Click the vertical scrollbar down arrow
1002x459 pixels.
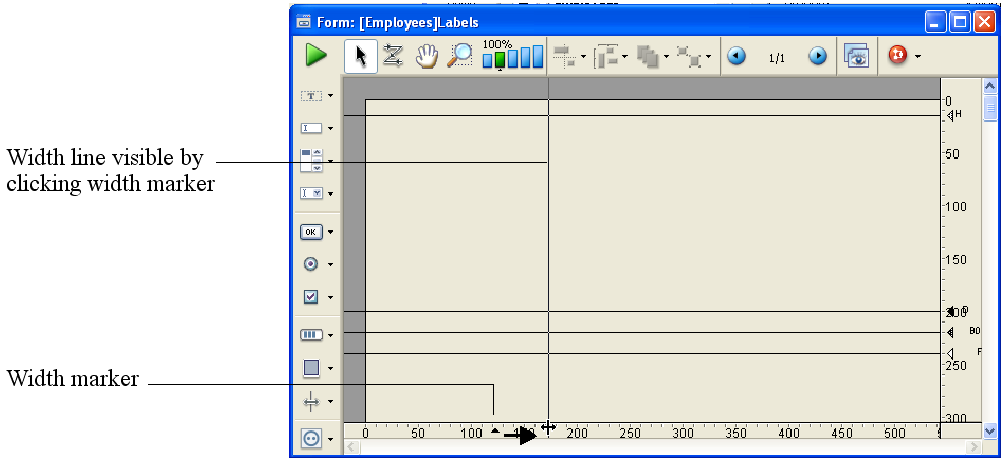(990, 430)
